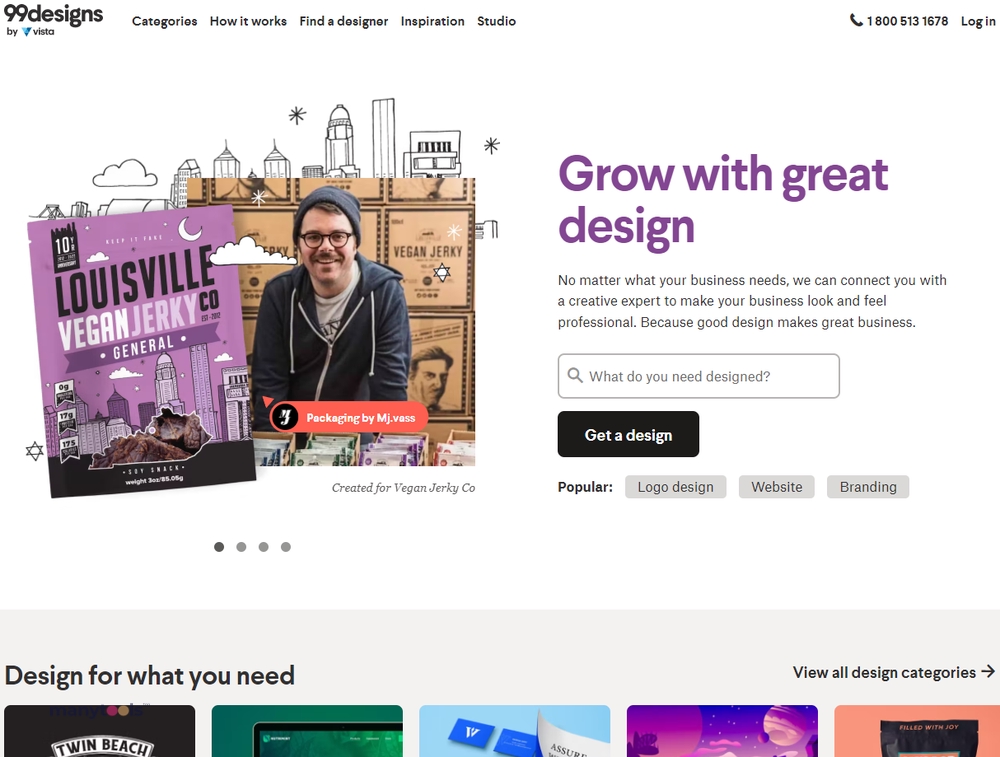Viewport: 1000px width, 757px height.
Task: Click the search magnifier icon in the design field
Action: pyautogui.click(x=575, y=376)
